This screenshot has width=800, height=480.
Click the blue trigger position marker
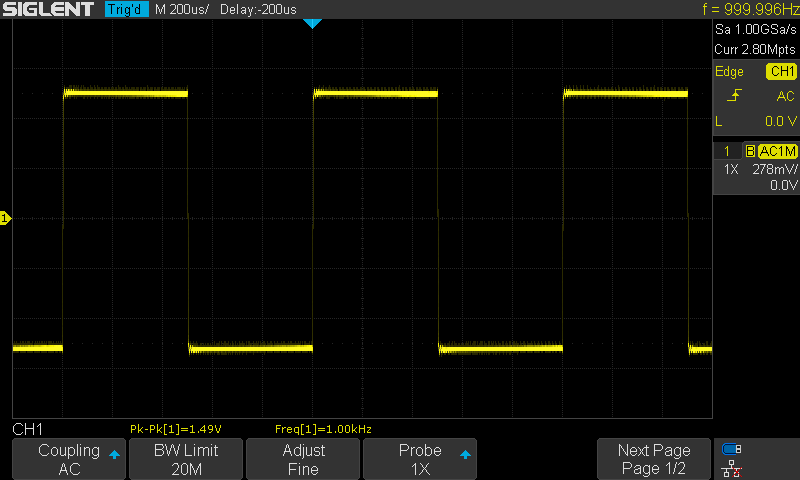coord(312,23)
